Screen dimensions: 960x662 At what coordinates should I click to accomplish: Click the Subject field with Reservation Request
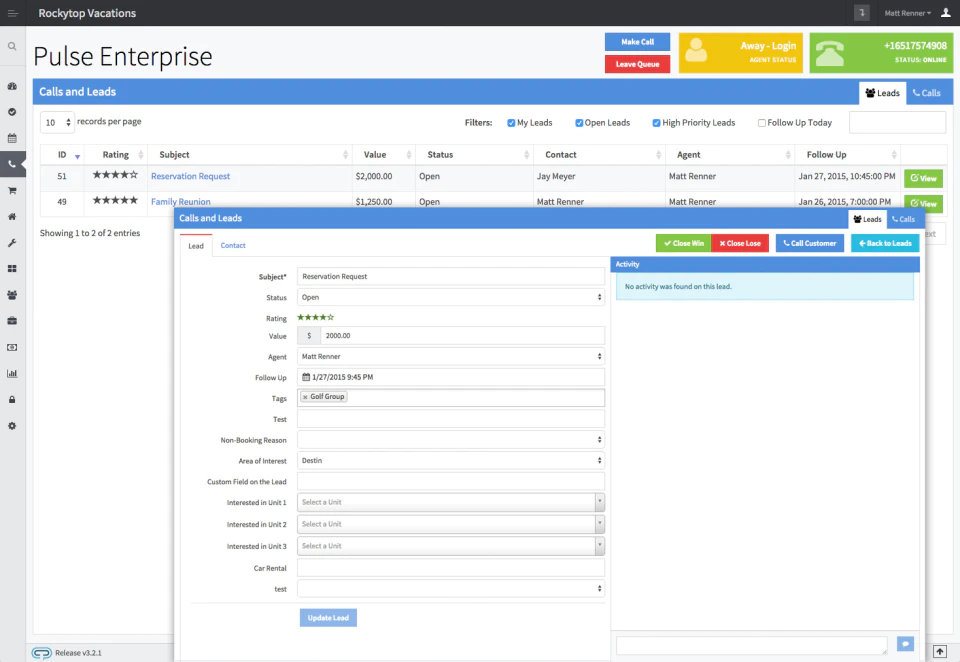(451, 276)
